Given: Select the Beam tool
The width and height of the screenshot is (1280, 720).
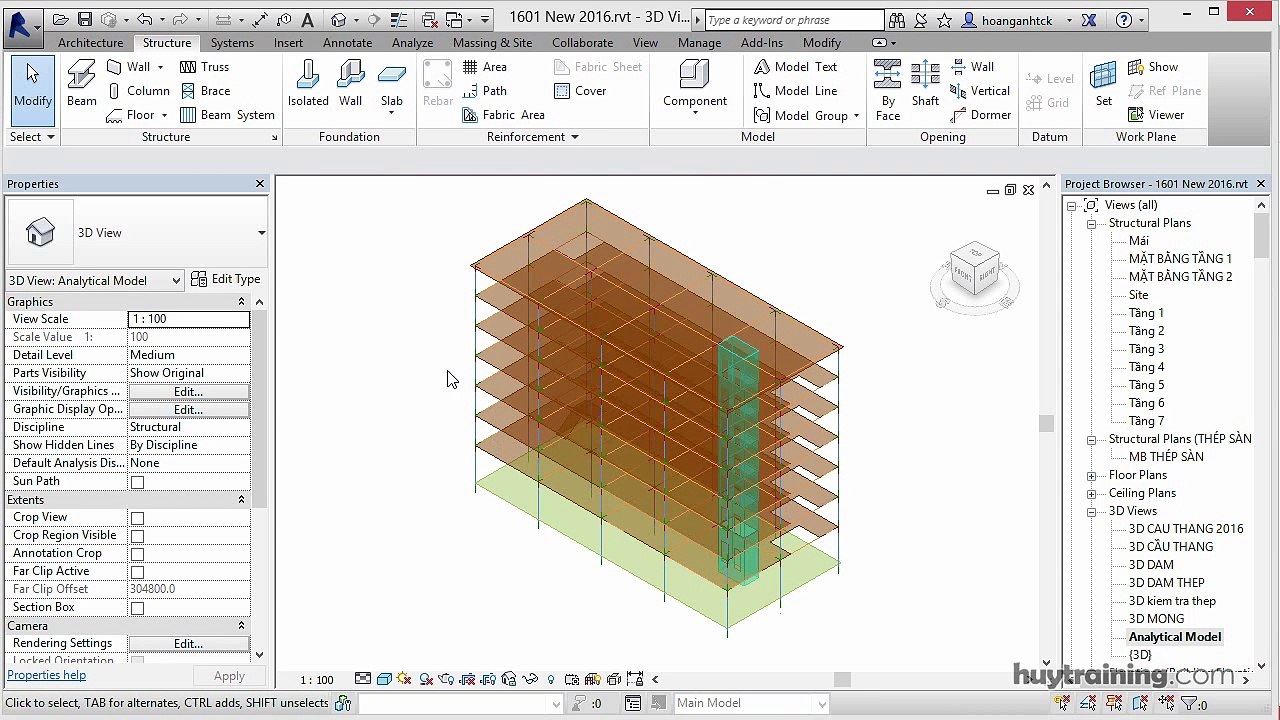Looking at the screenshot, I should (x=82, y=83).
